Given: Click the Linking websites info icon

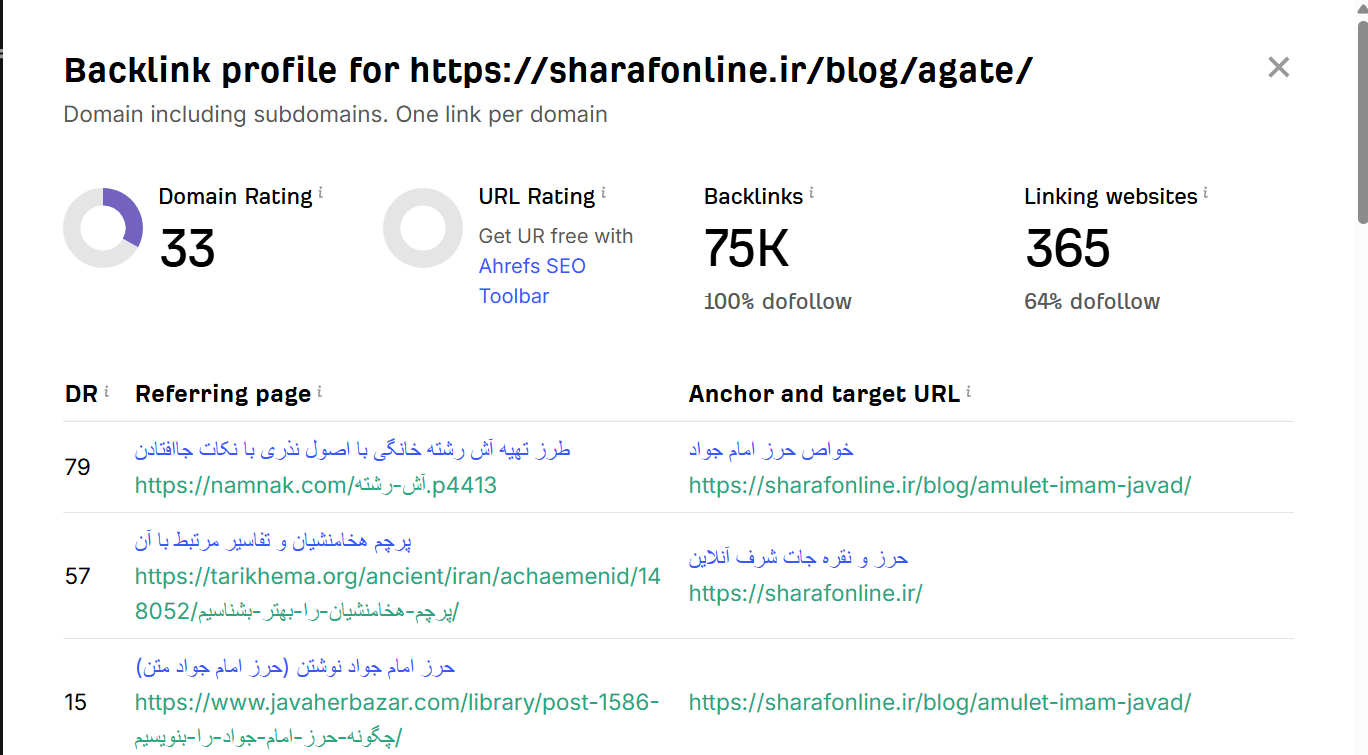Looking at the screenshot, I should [x=1206, y=193].
